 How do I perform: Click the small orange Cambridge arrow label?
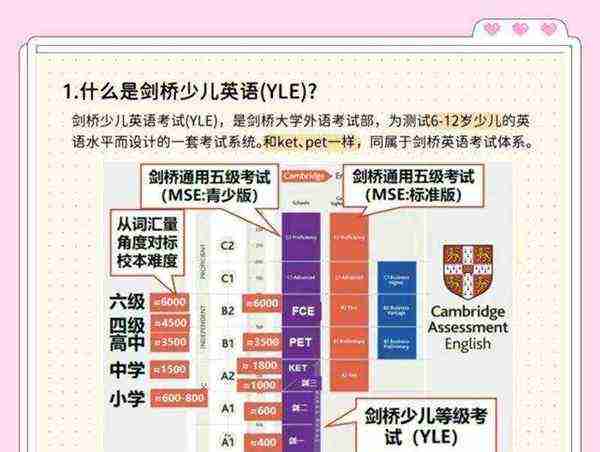tap(306, 176)
